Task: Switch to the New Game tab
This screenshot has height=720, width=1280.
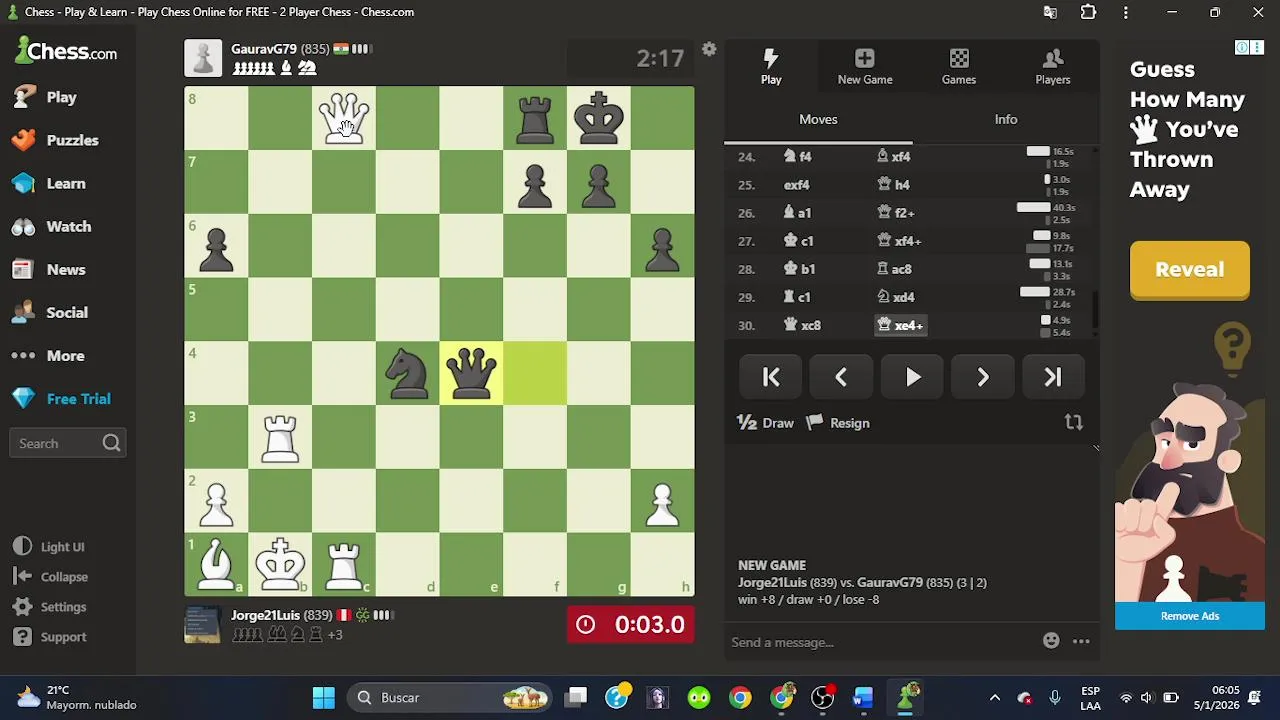Action: [865, 66]
